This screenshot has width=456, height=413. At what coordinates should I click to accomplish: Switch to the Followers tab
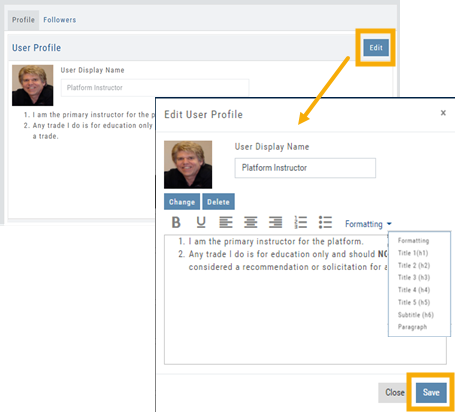click(x=60, y=20)
